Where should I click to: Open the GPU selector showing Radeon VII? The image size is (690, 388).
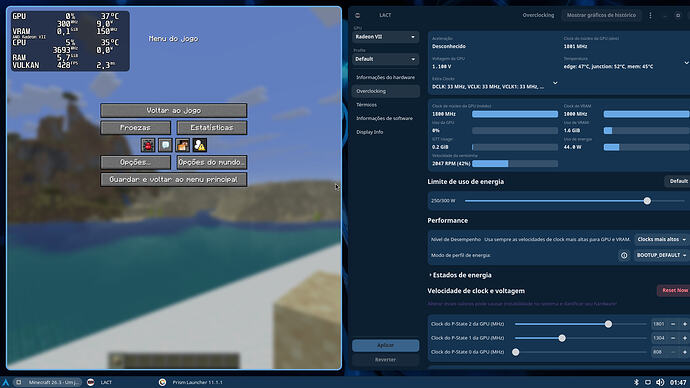[385, 37]
